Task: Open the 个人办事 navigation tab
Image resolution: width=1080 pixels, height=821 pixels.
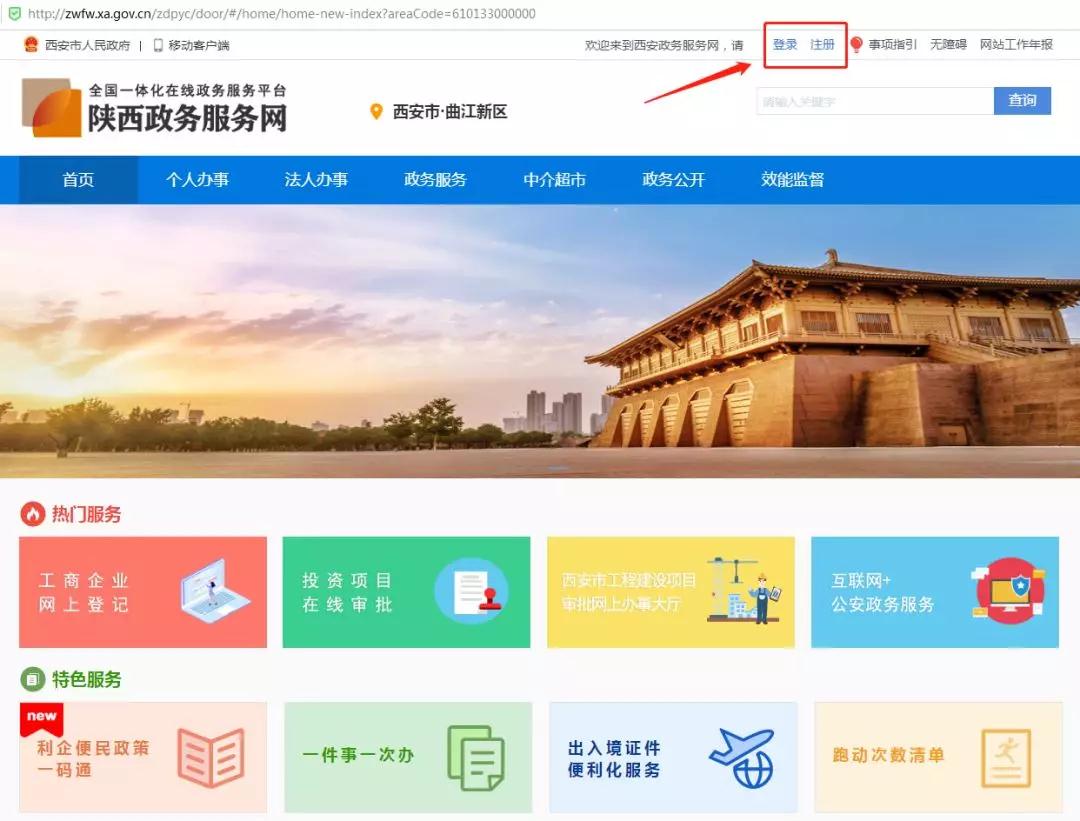Action: (197, 180)
